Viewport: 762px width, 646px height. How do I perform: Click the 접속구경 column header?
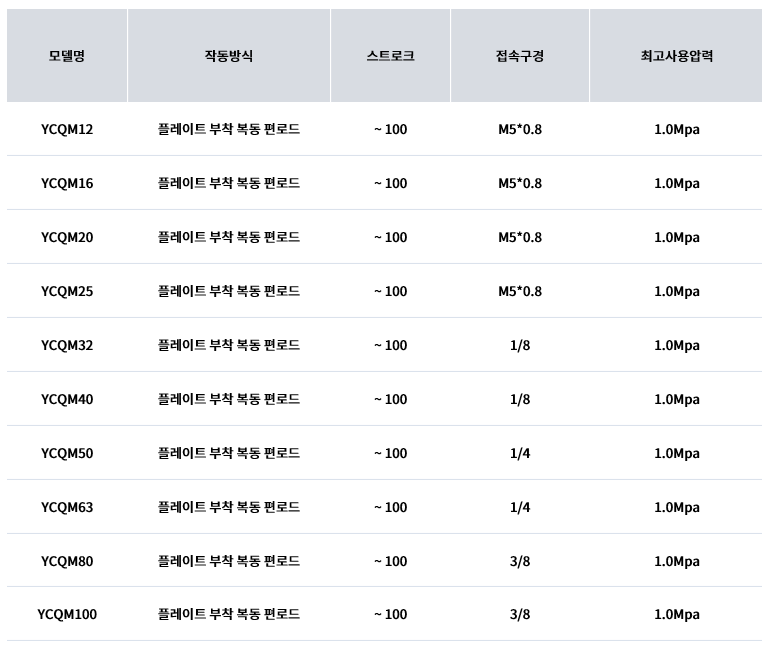[x=520, y=56]
